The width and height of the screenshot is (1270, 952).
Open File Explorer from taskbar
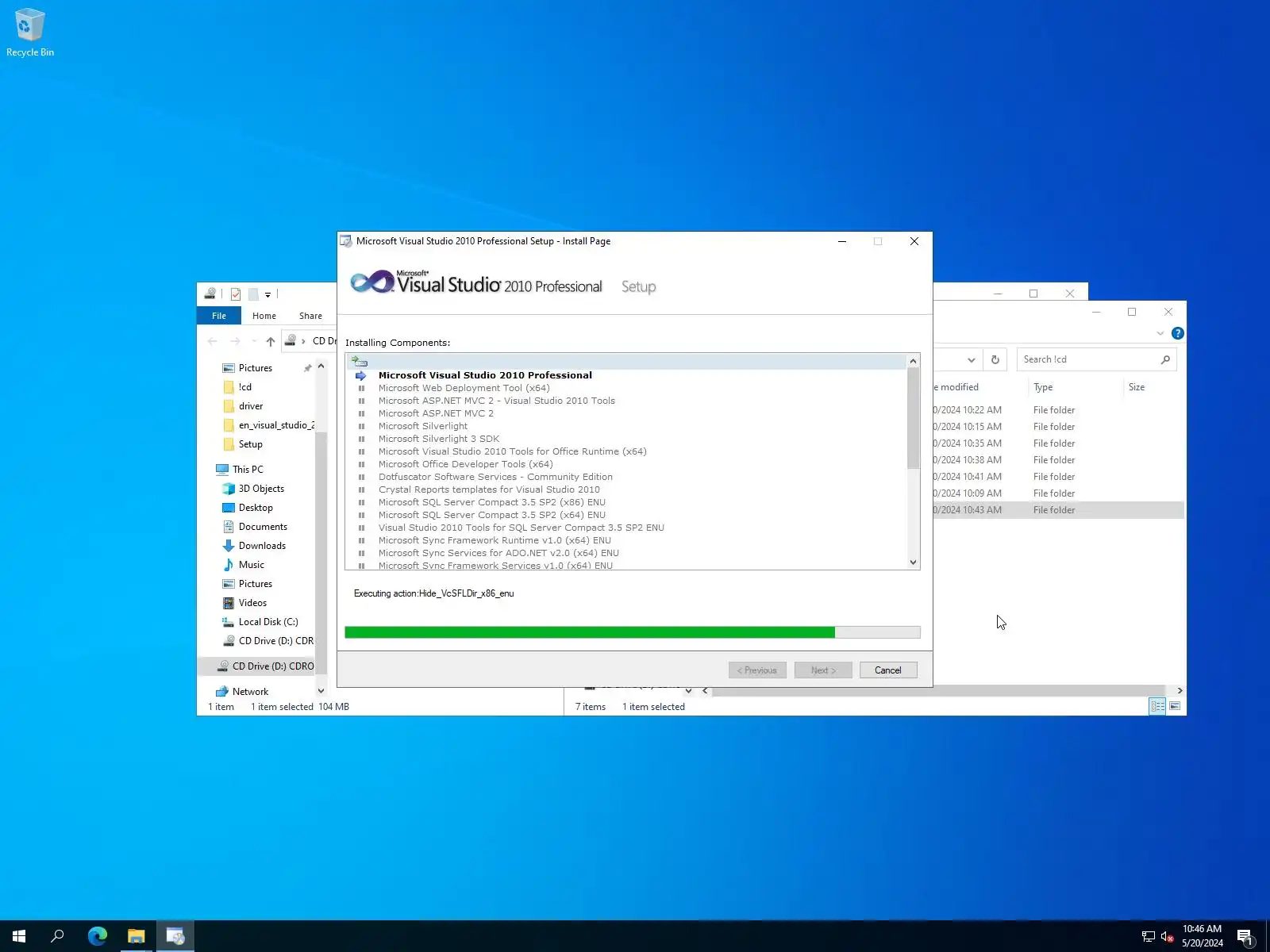[x=137, y=936]
